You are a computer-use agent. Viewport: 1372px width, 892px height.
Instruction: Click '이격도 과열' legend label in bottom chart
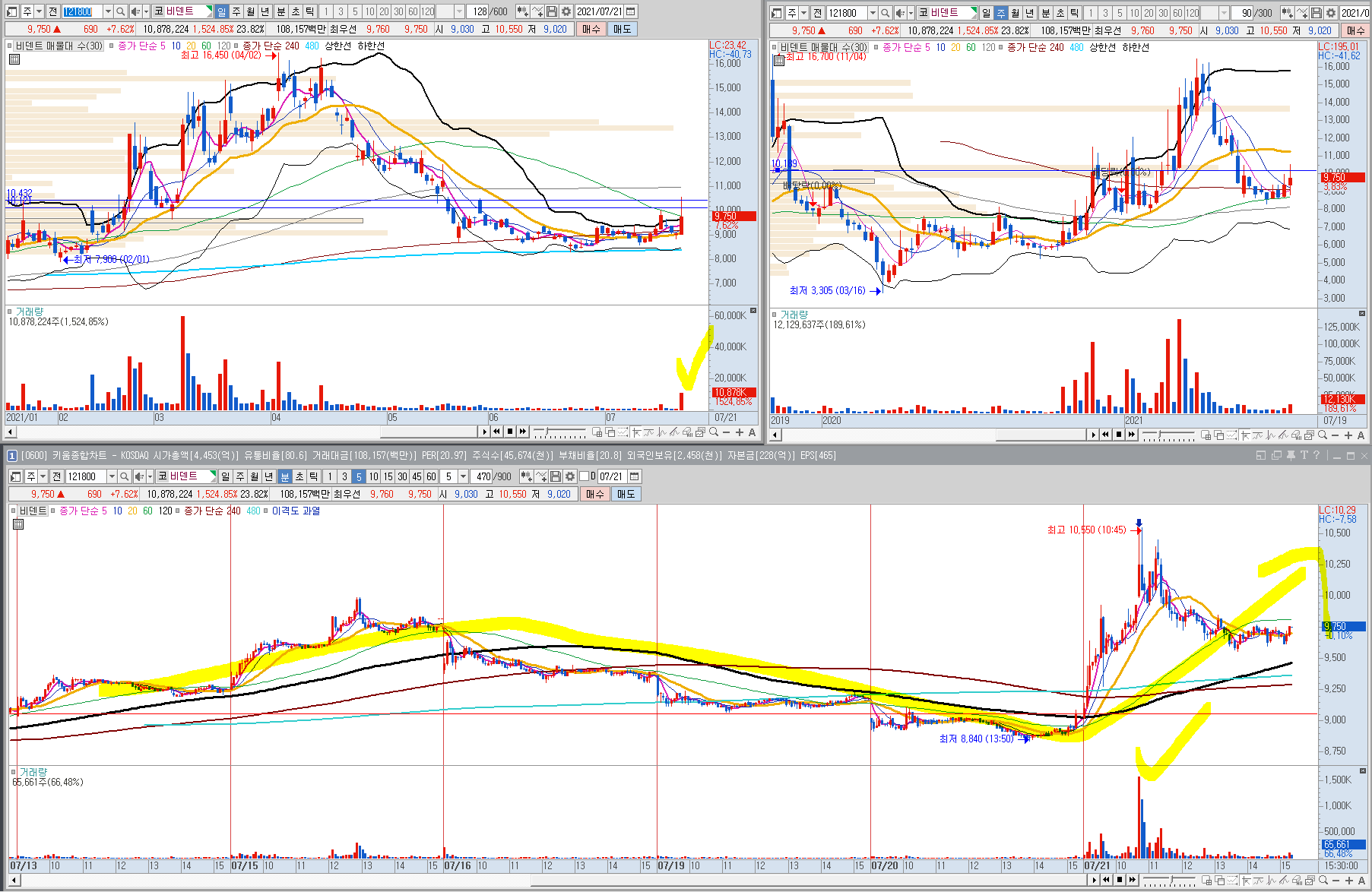(296, 511)
